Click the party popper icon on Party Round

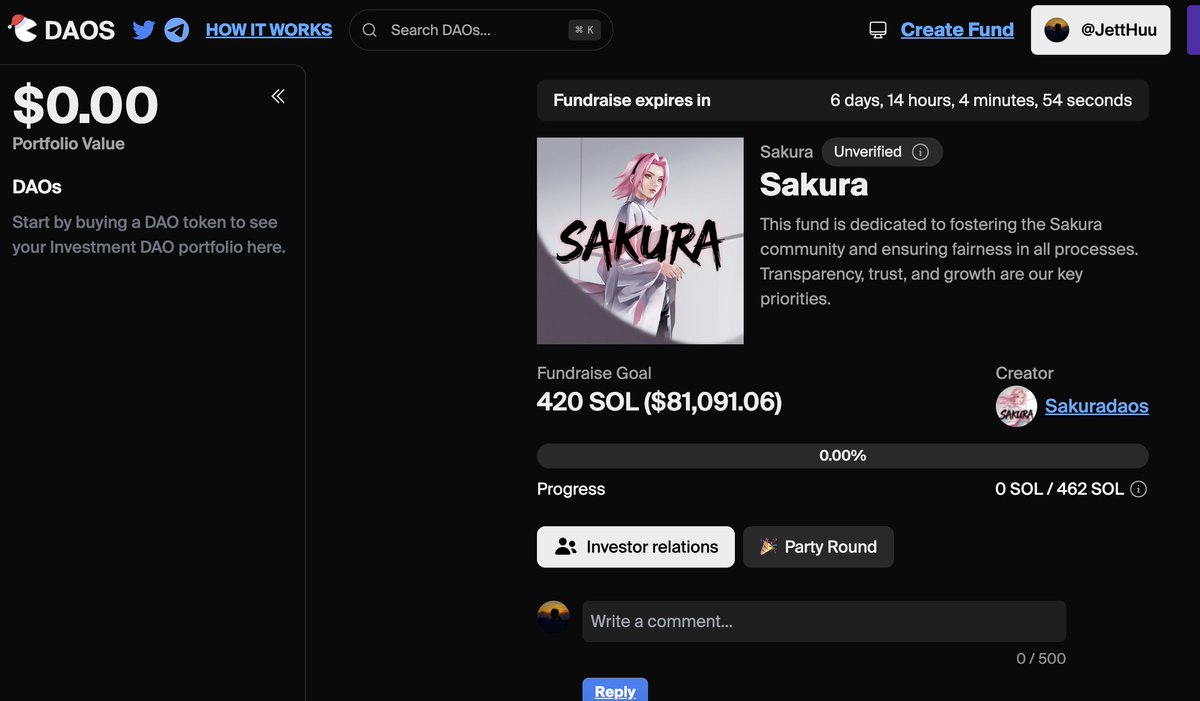(768, 547)
